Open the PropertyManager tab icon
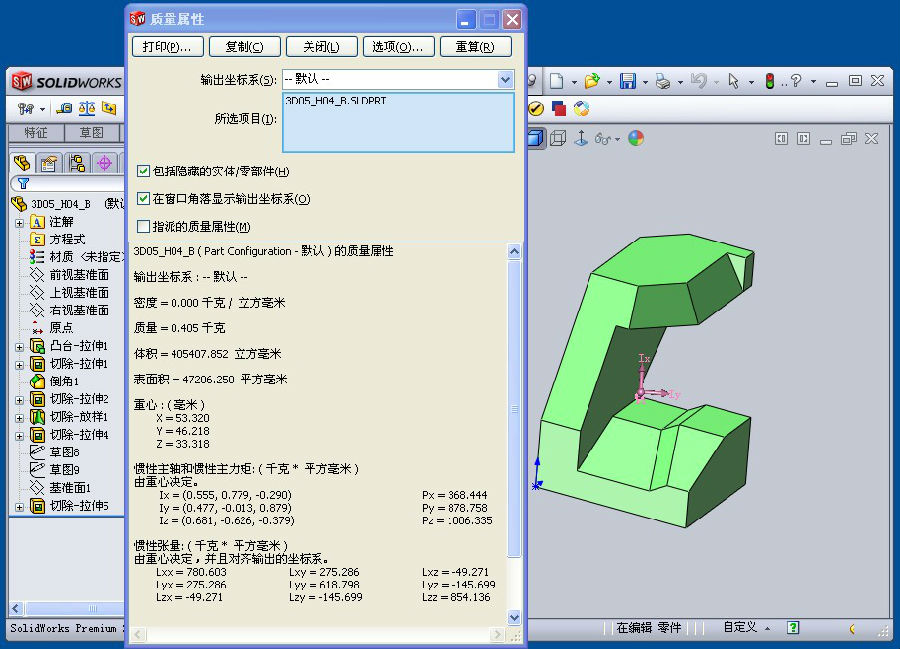Image resolution: width=900 pixels, height=649 pixels. 48,163
